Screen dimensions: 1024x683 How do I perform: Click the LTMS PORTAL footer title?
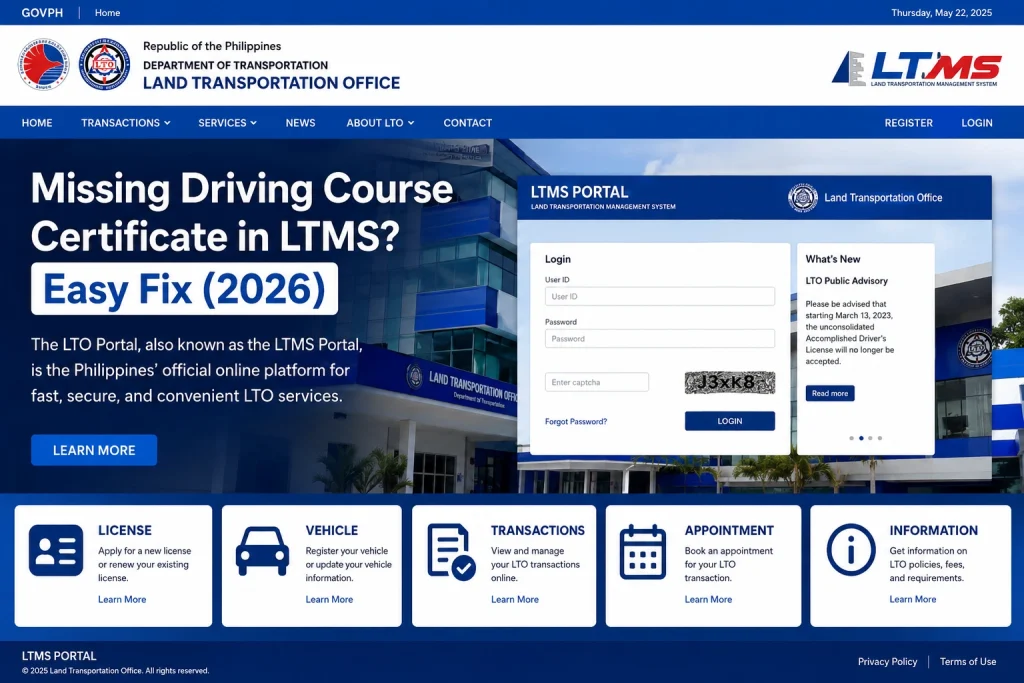tap(59, 656)
